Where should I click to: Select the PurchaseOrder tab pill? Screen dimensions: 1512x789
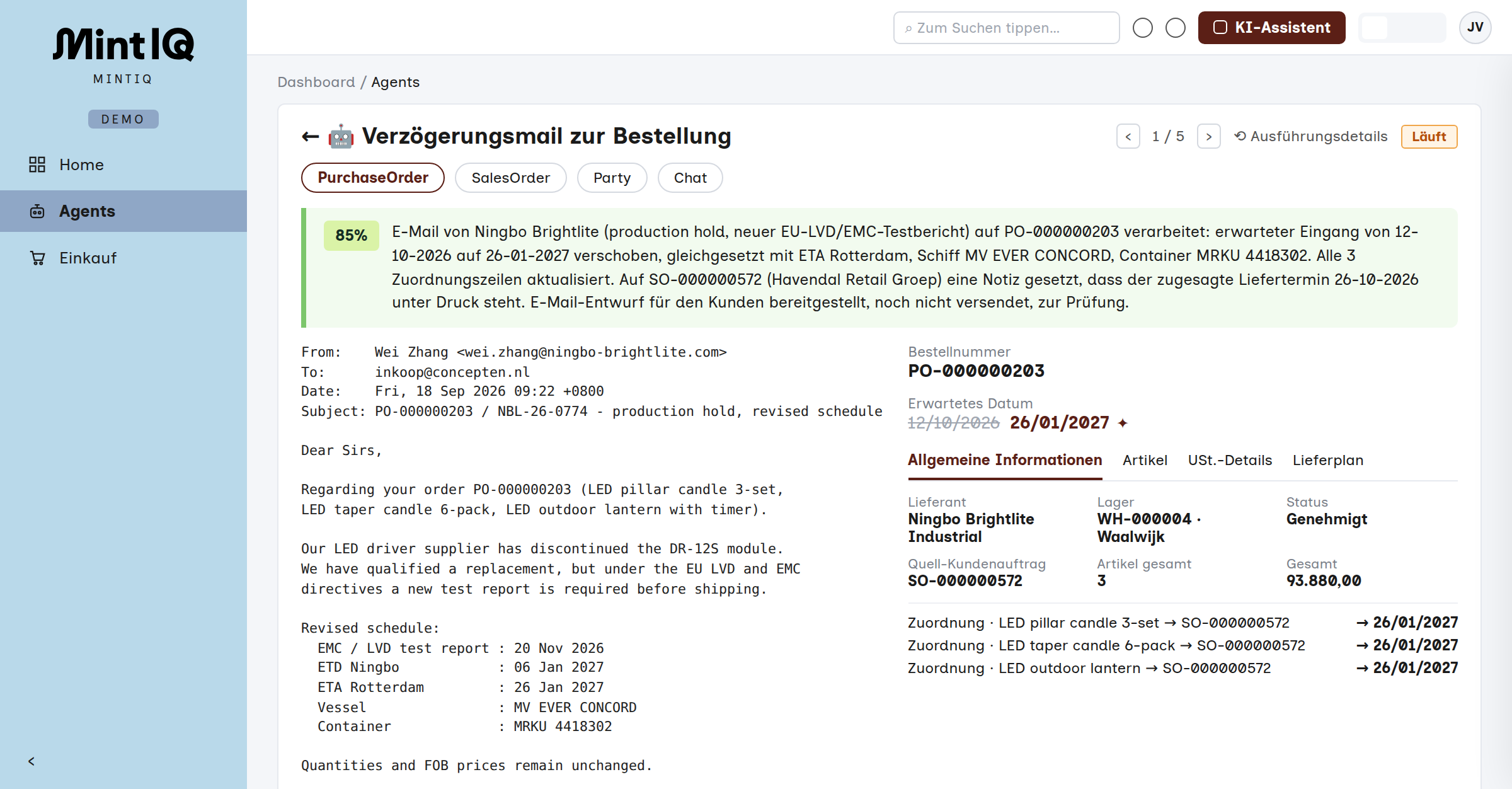[x=373, y=178]
